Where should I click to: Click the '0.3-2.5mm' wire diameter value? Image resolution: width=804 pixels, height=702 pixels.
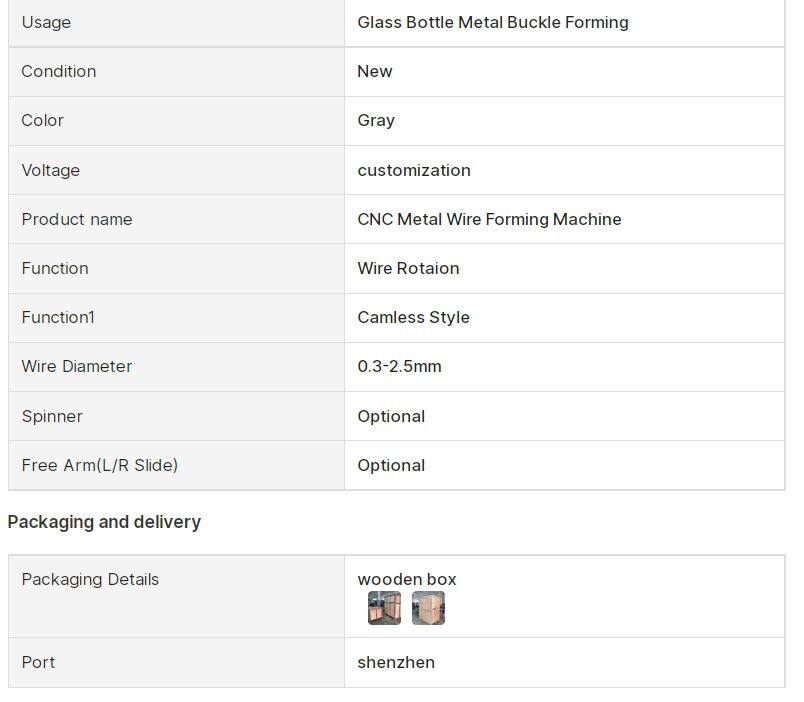point(399,366)
